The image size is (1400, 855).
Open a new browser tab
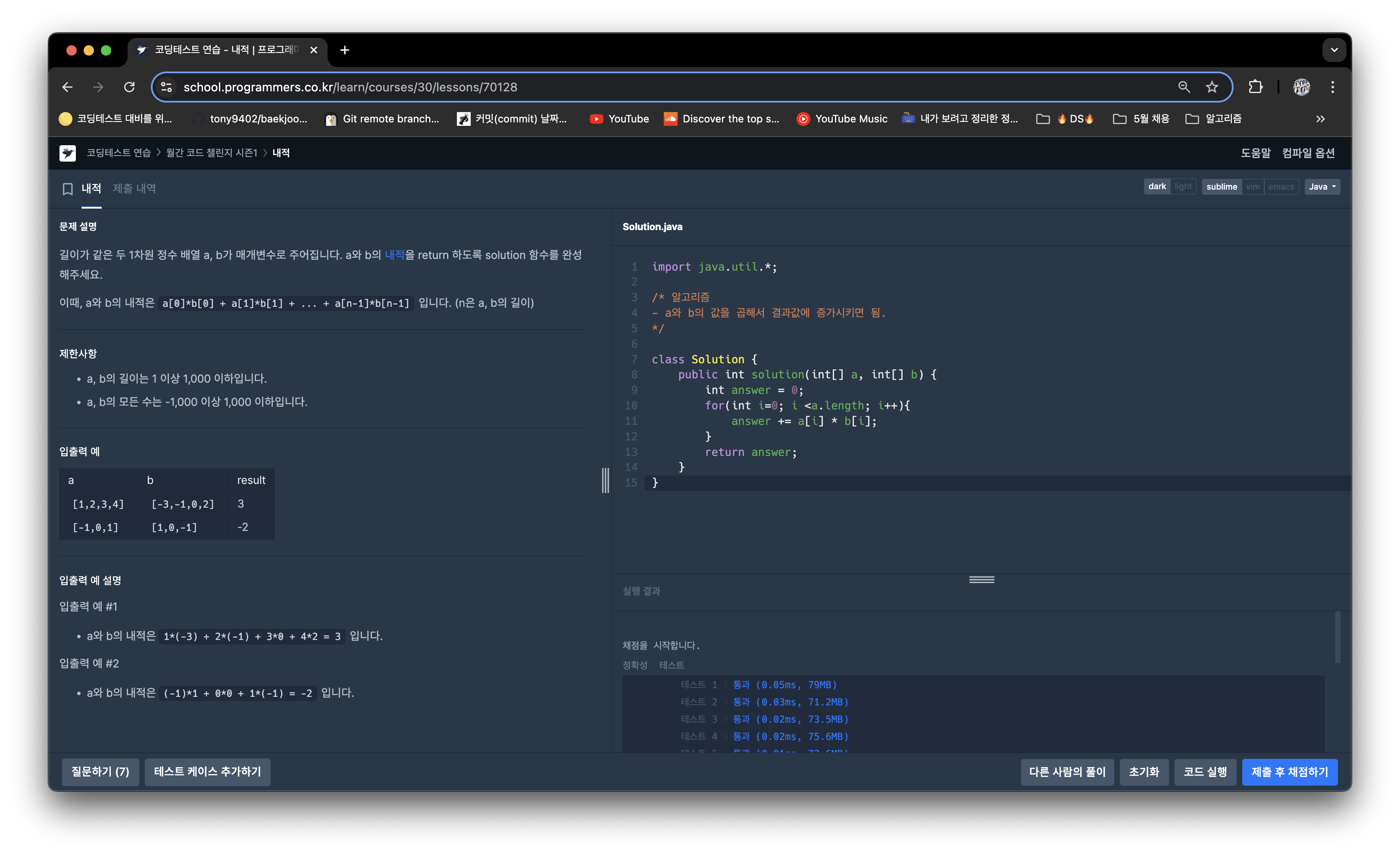click(344, 50)
